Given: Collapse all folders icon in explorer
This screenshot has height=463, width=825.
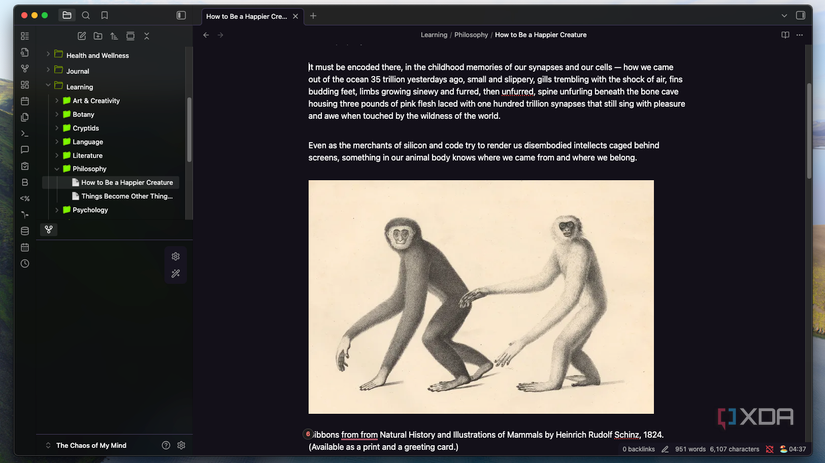Looking at the screenshot, I should tap(147, 36).
